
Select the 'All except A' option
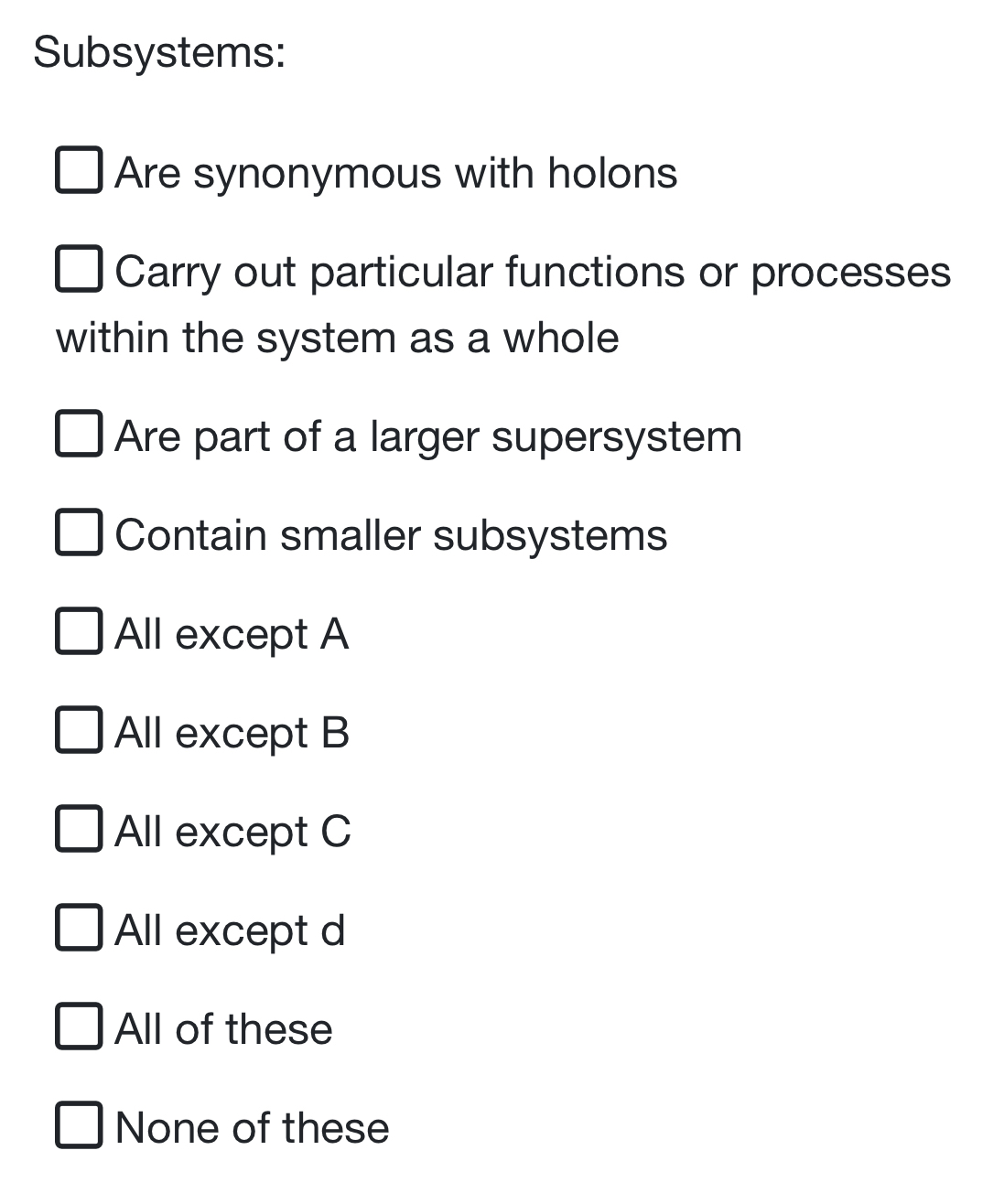(x=80, y=632)
